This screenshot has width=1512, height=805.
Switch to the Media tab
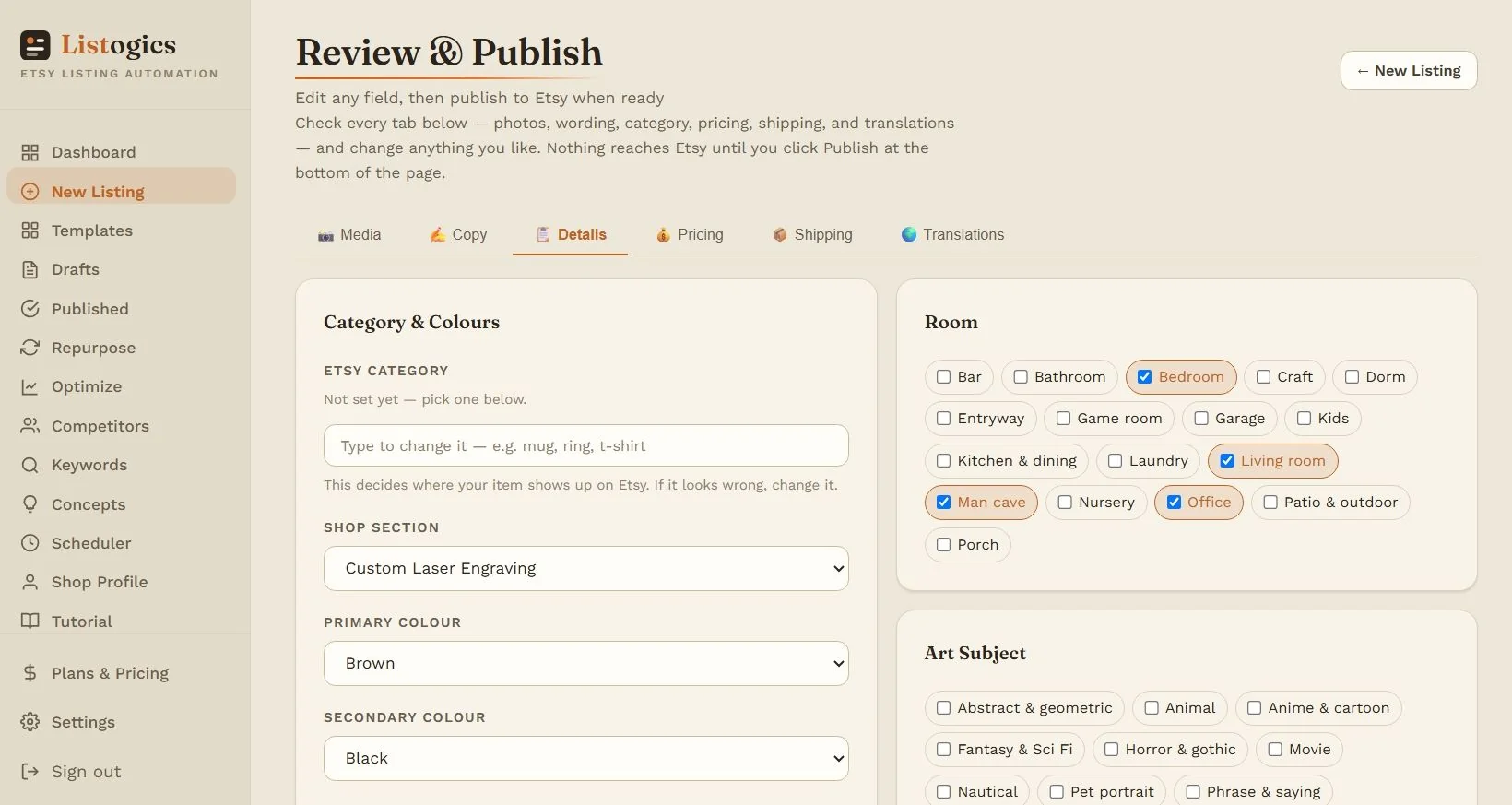tap(349, 235)
